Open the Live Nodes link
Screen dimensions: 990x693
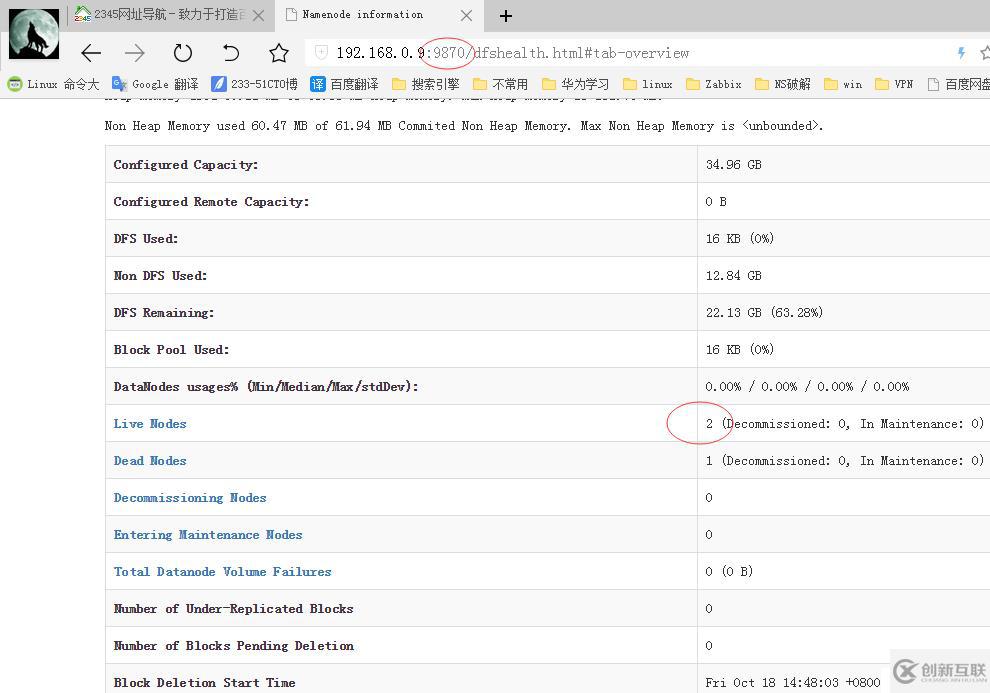150,424
